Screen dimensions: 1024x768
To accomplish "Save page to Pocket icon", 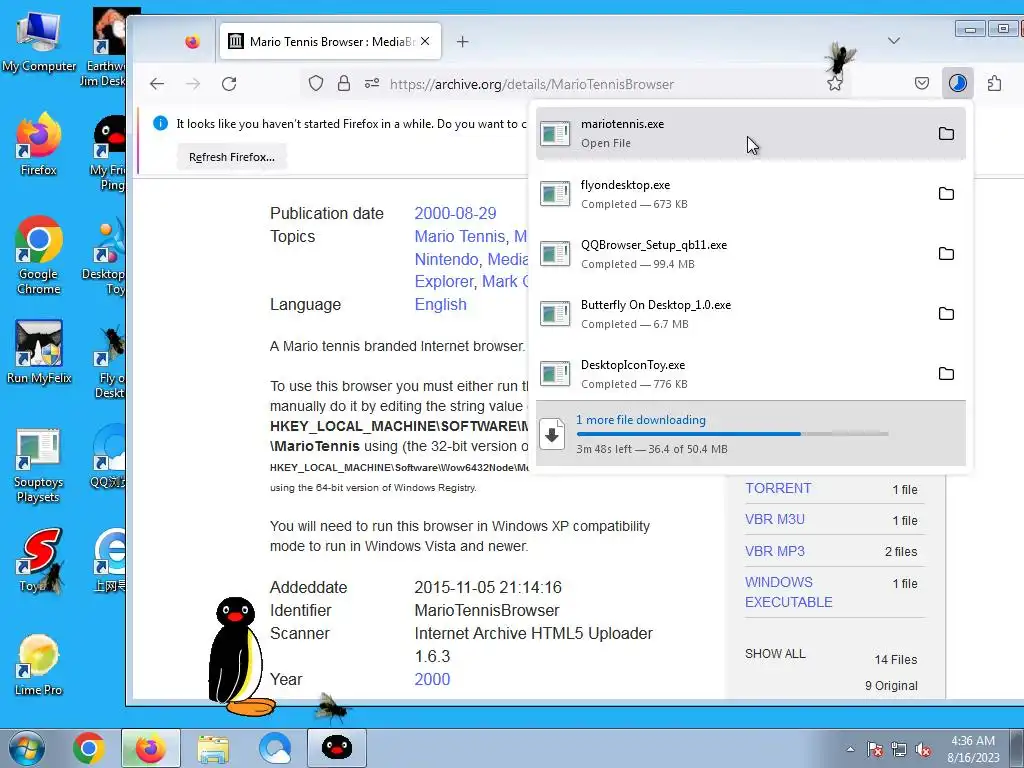I will [x=921, y=84].
